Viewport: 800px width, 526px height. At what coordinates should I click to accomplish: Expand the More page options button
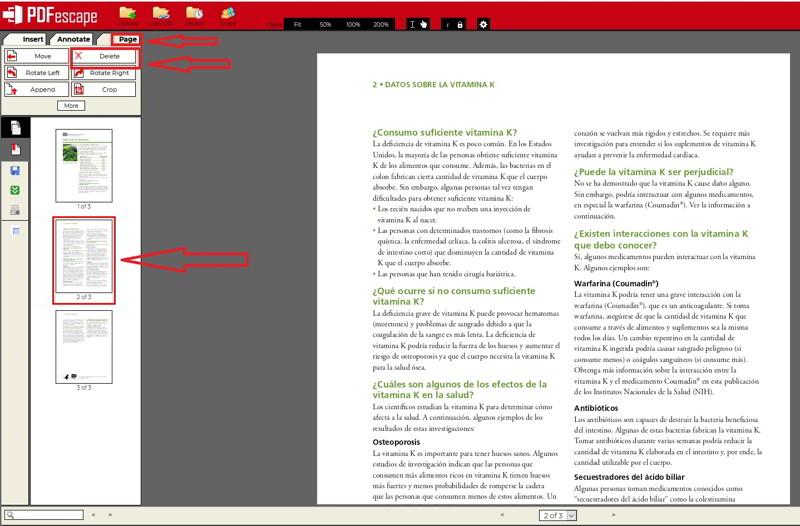(70, 105)
